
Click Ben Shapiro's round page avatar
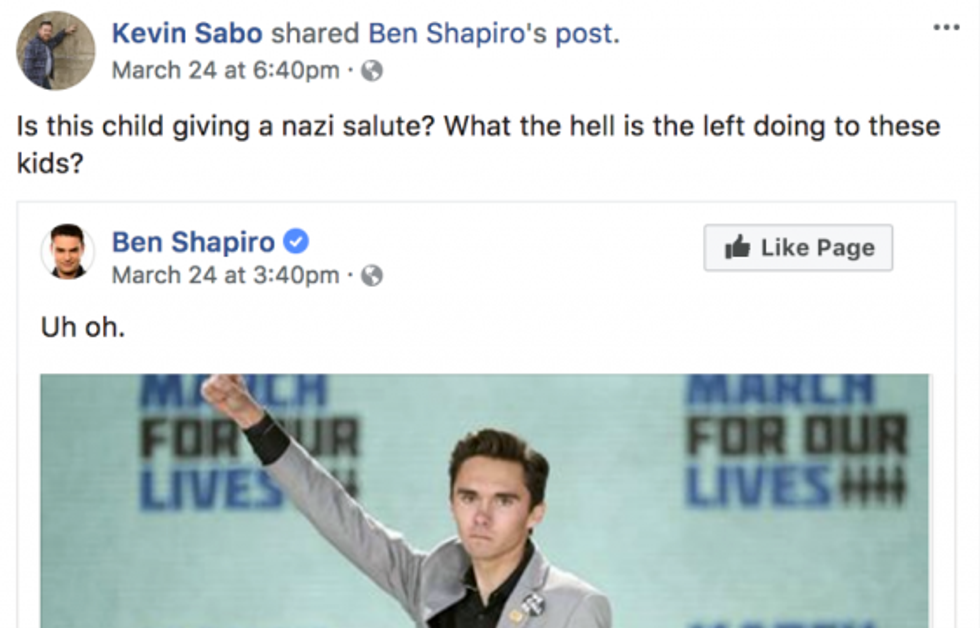tap(67, 251)
